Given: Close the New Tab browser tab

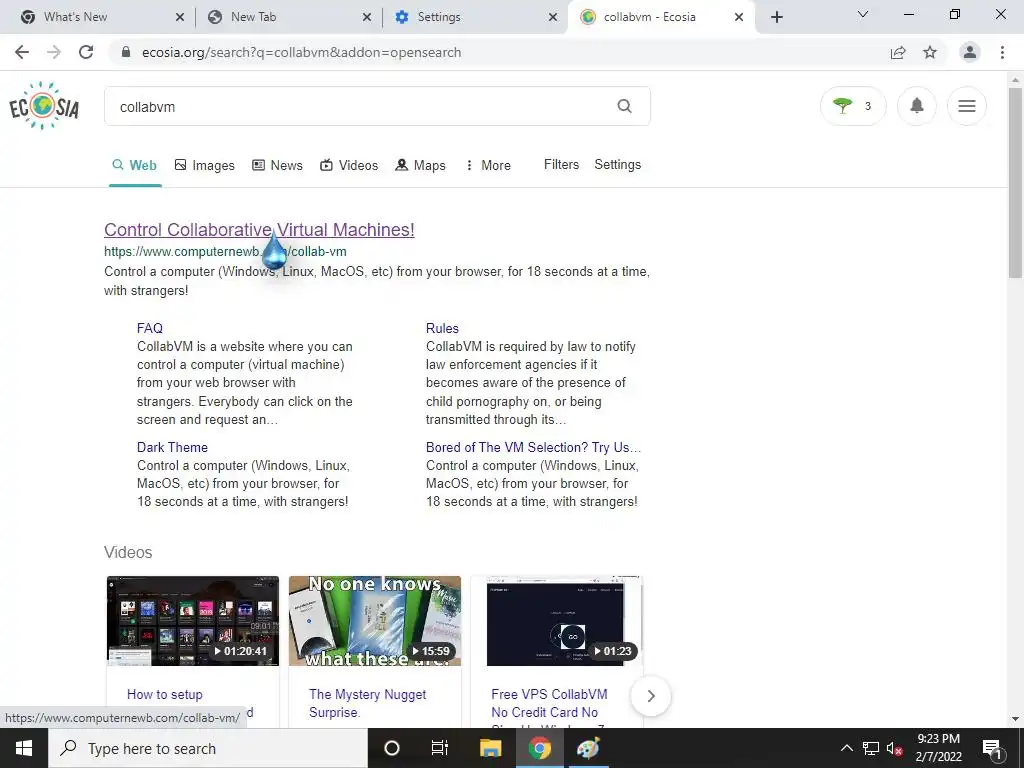Looking at the screenshot, I should click(x=366, y=17).
